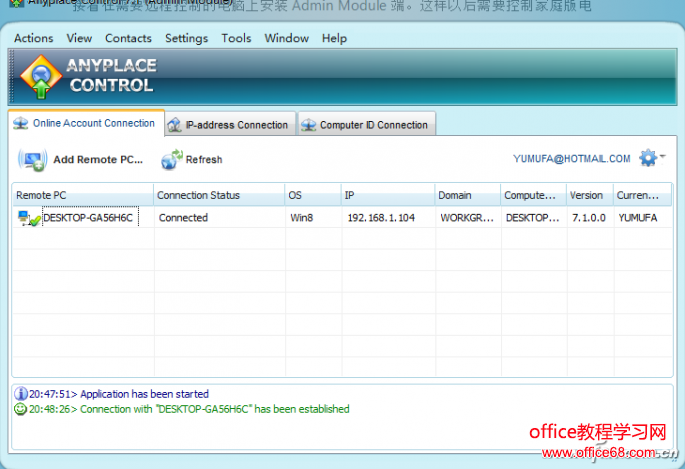The height and width of the screenshot is (469, 685).
Task: Sort by Version column header
Action: coord(590,195)
